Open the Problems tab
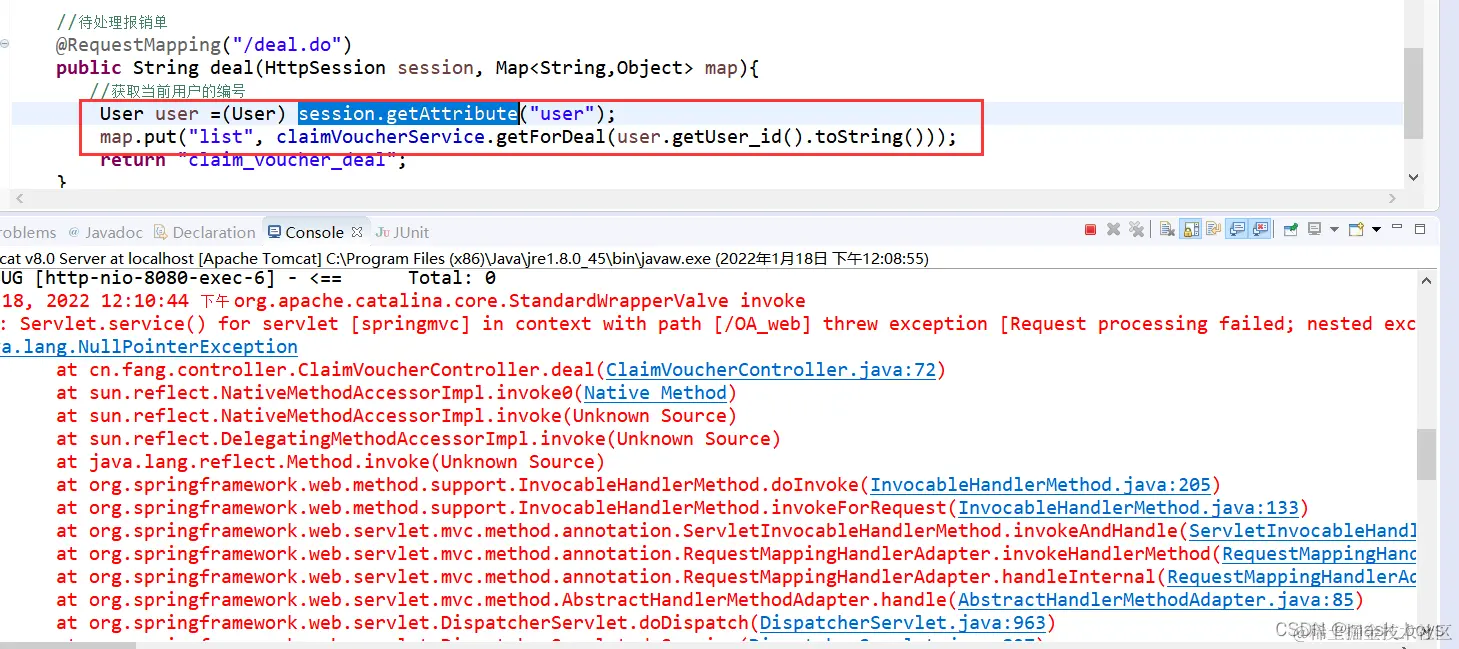This screenshot has width=1459, height=649. (28, 232)
